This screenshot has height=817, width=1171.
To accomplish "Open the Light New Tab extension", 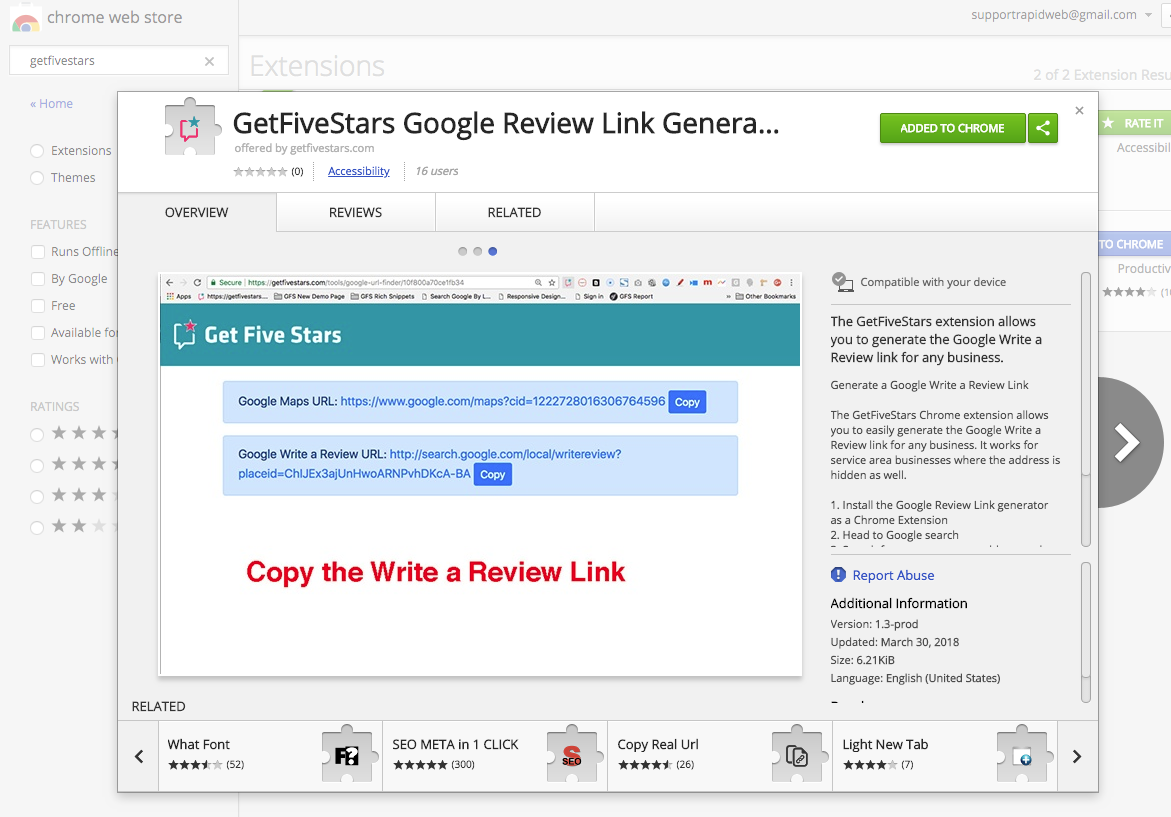I will coord(945,756).
